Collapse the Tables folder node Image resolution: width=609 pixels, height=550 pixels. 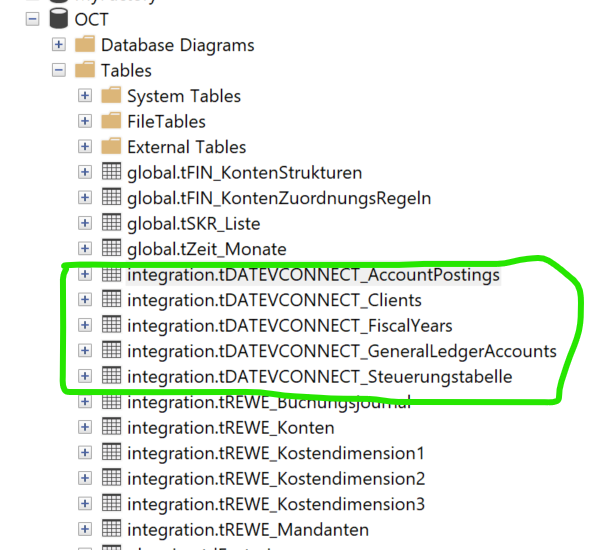(x=59, y=70)
